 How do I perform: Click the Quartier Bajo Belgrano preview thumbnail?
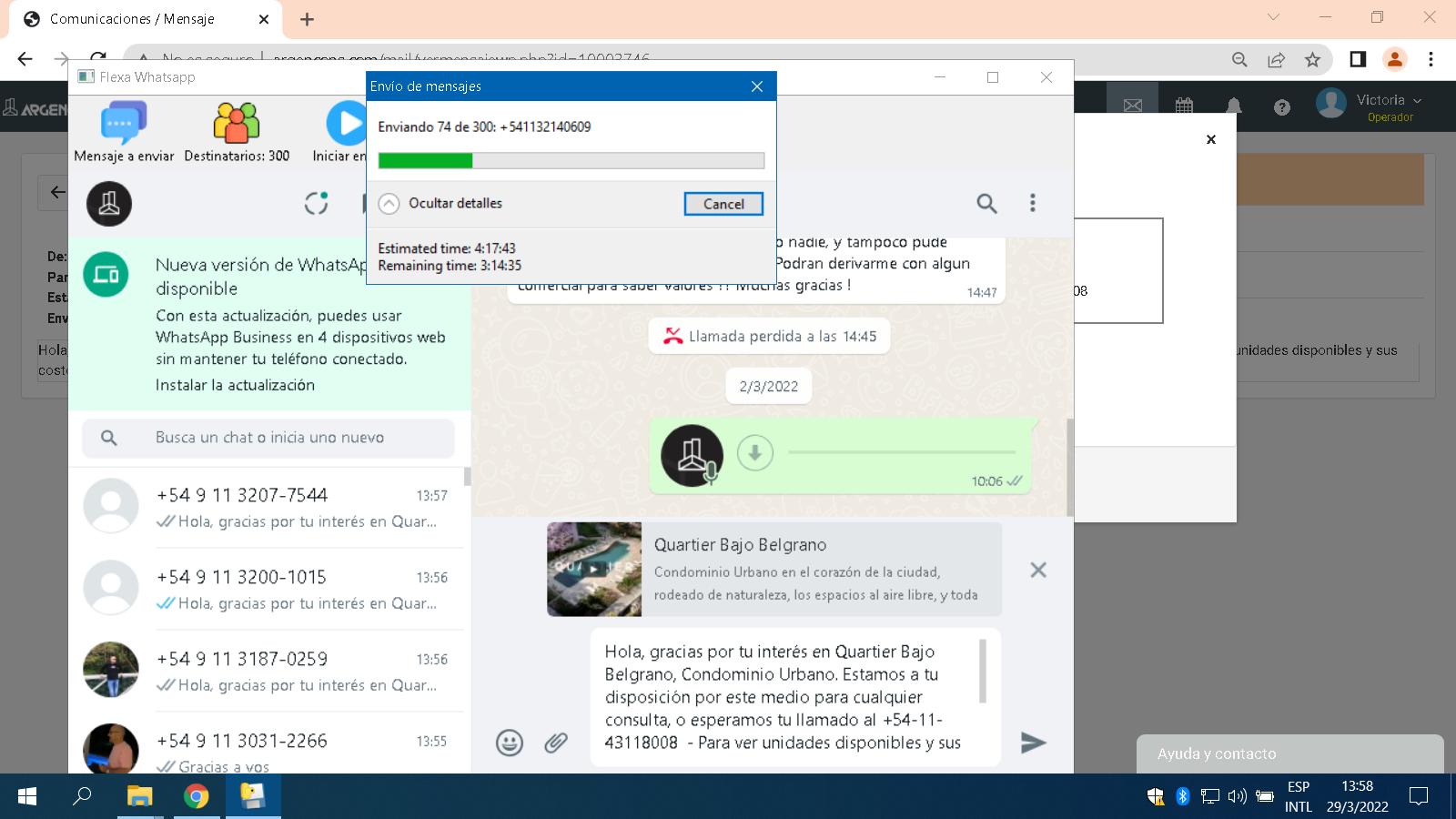pyautogui.click(x=594, y=569)
